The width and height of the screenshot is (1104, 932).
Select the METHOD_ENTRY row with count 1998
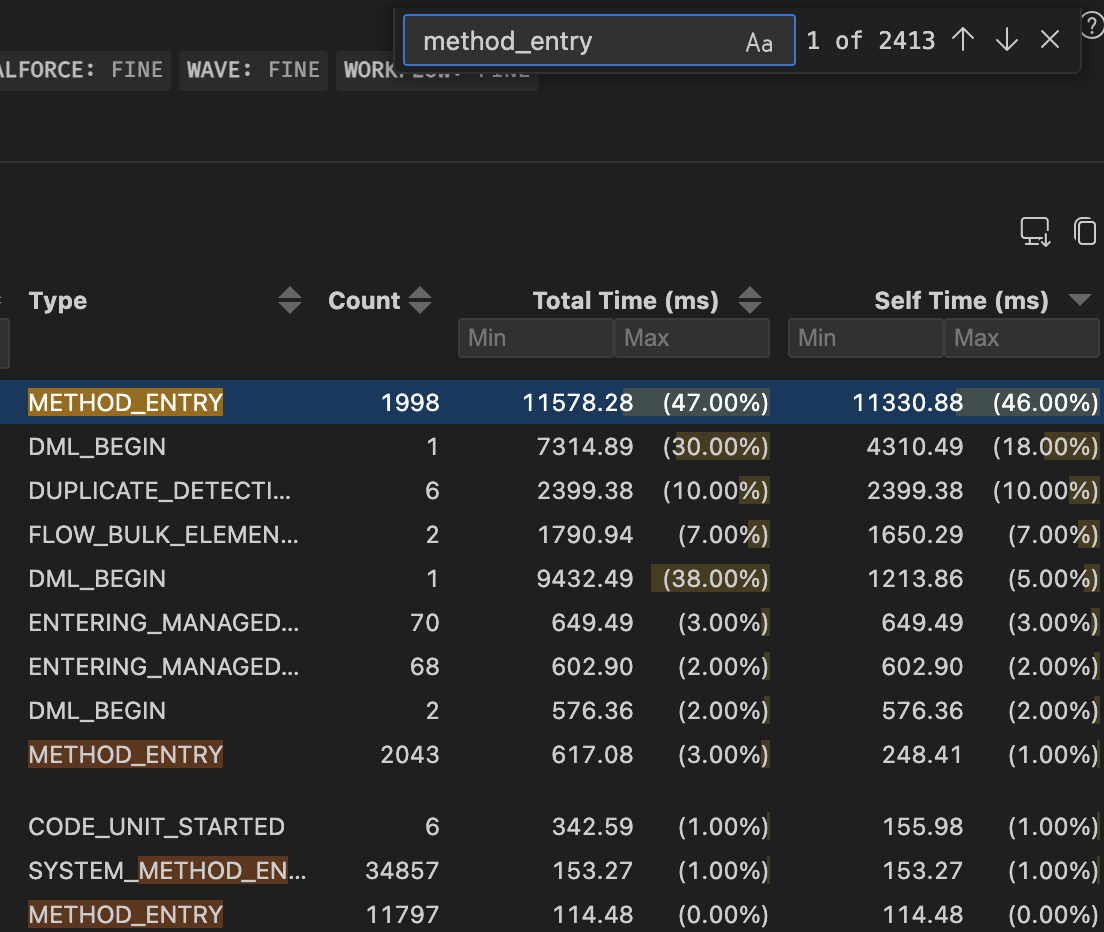pos(552,403)
